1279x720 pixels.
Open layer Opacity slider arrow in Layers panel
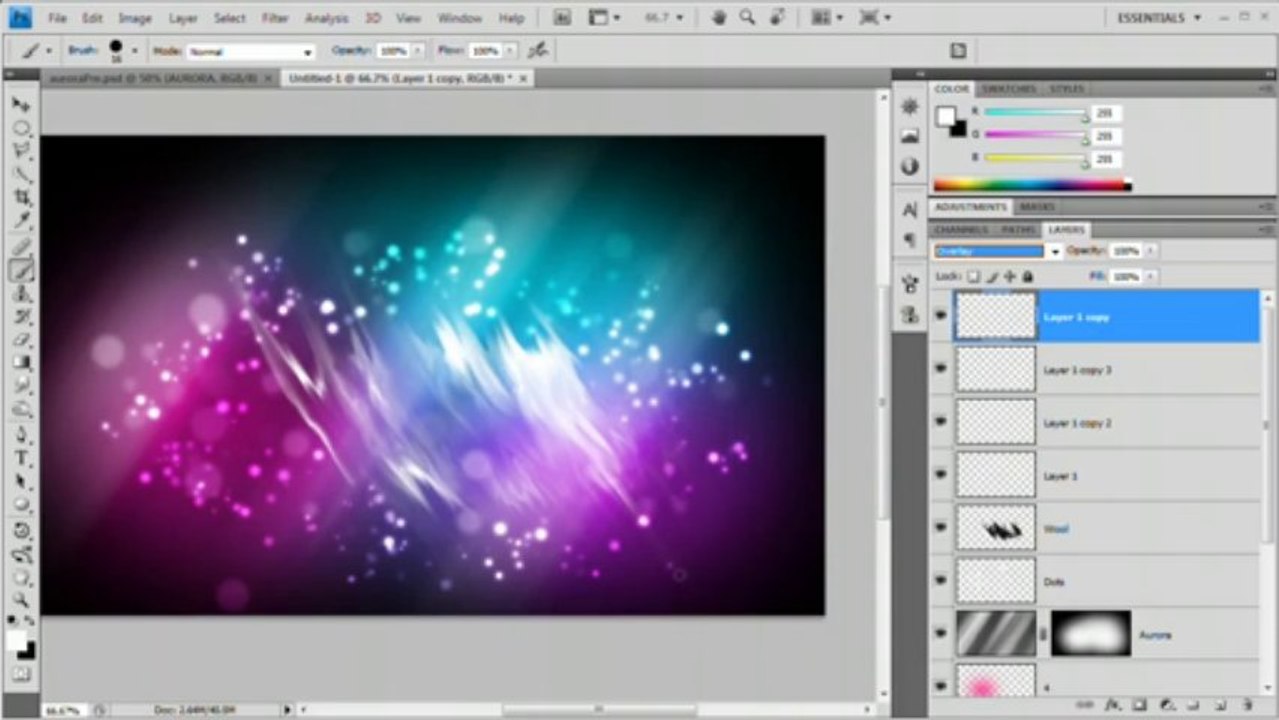[x=1150, y=251]
